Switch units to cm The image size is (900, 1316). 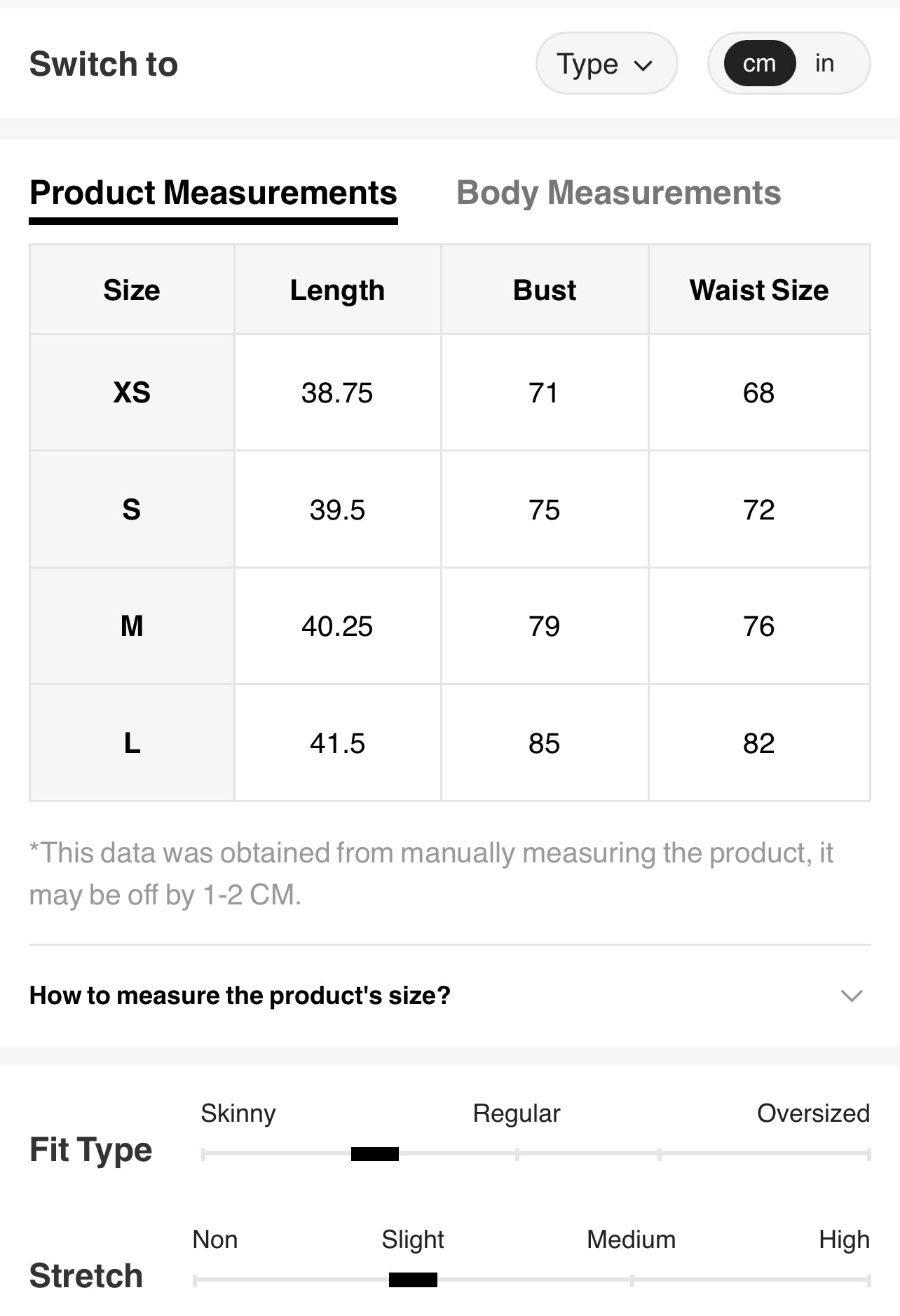[759, 64]
